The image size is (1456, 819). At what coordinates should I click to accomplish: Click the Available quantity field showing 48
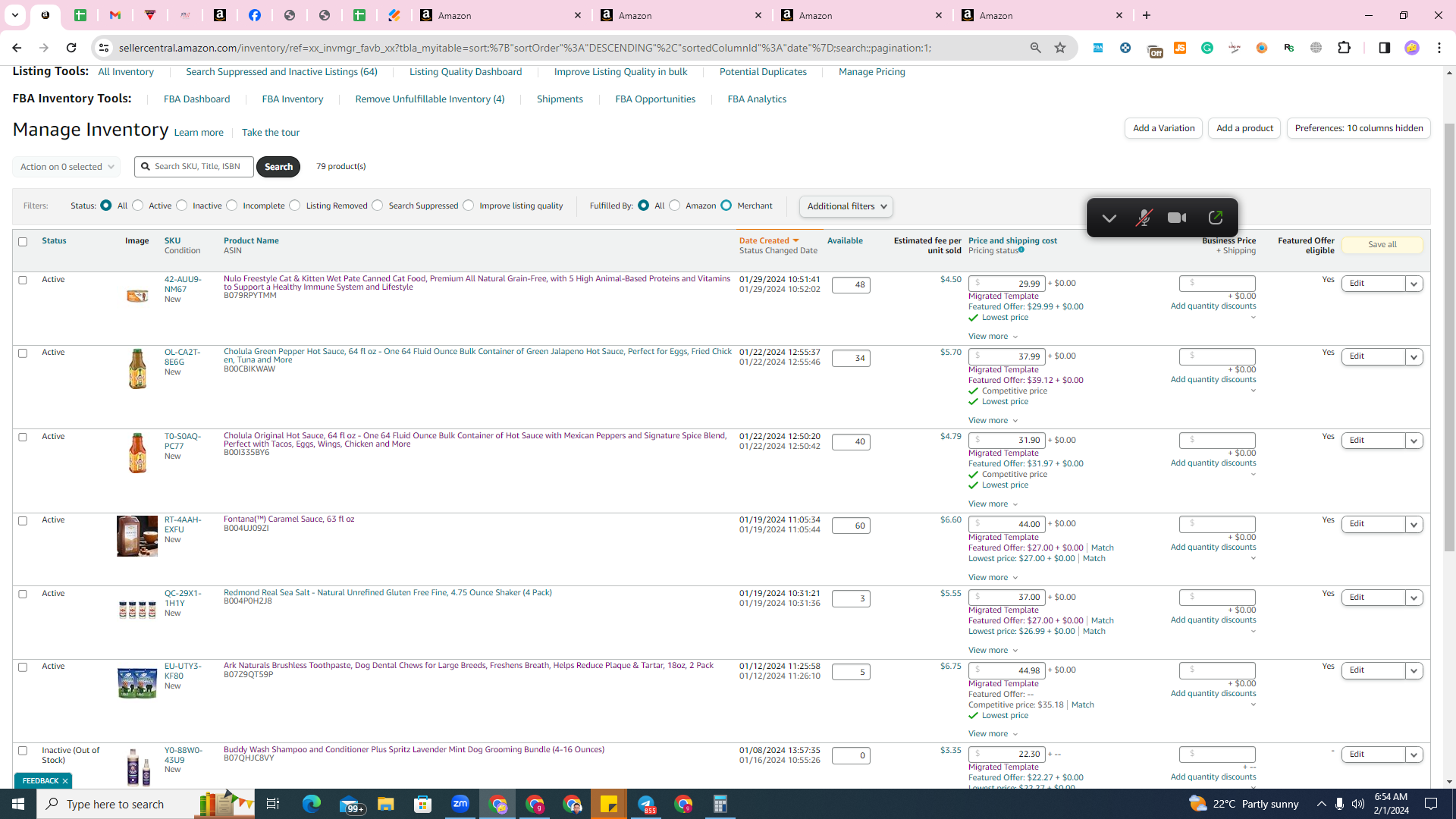[851, 285]
